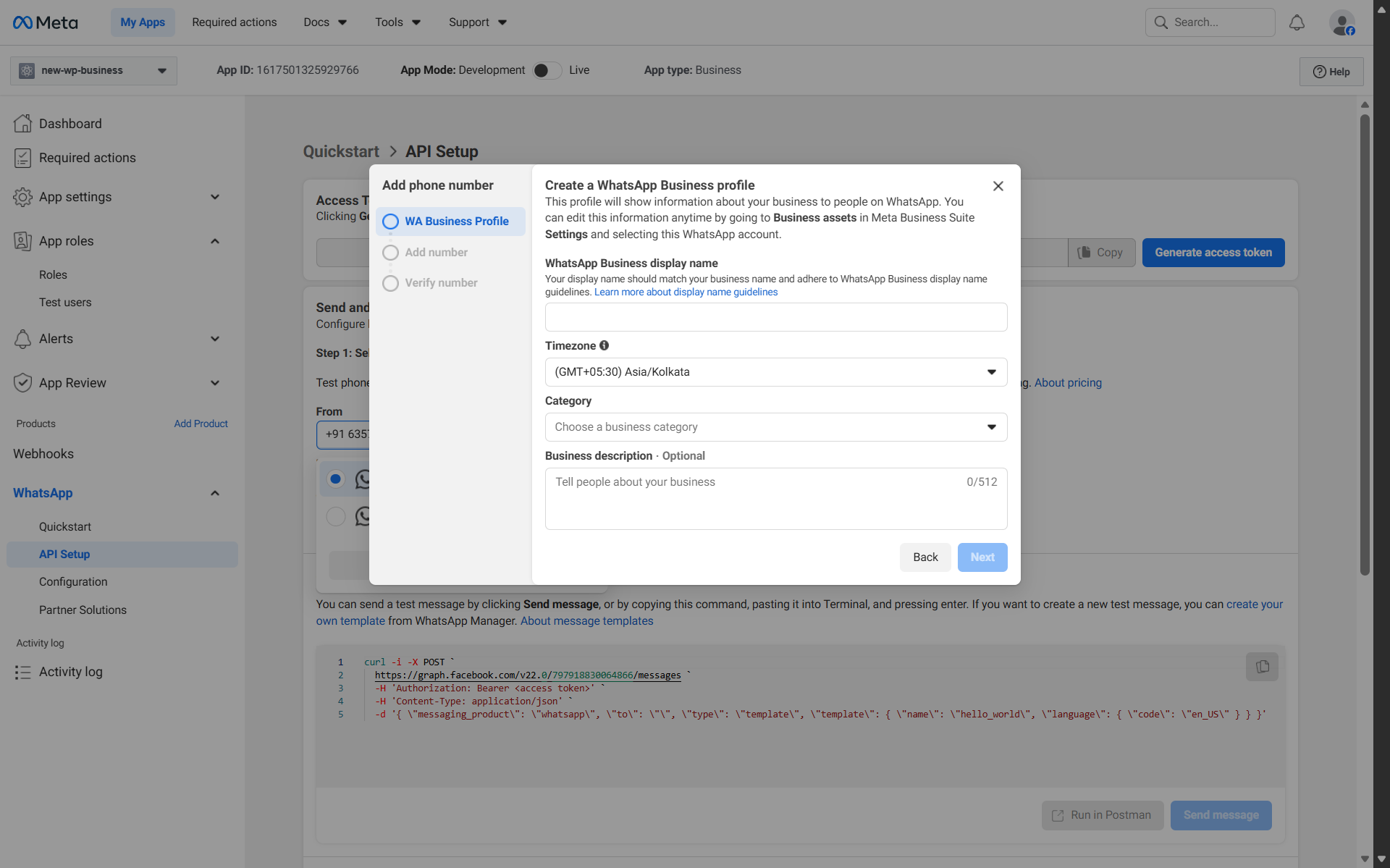Click the new-wp-business app icon
This screenshot has height=868, width=1390.
point(27,70)
